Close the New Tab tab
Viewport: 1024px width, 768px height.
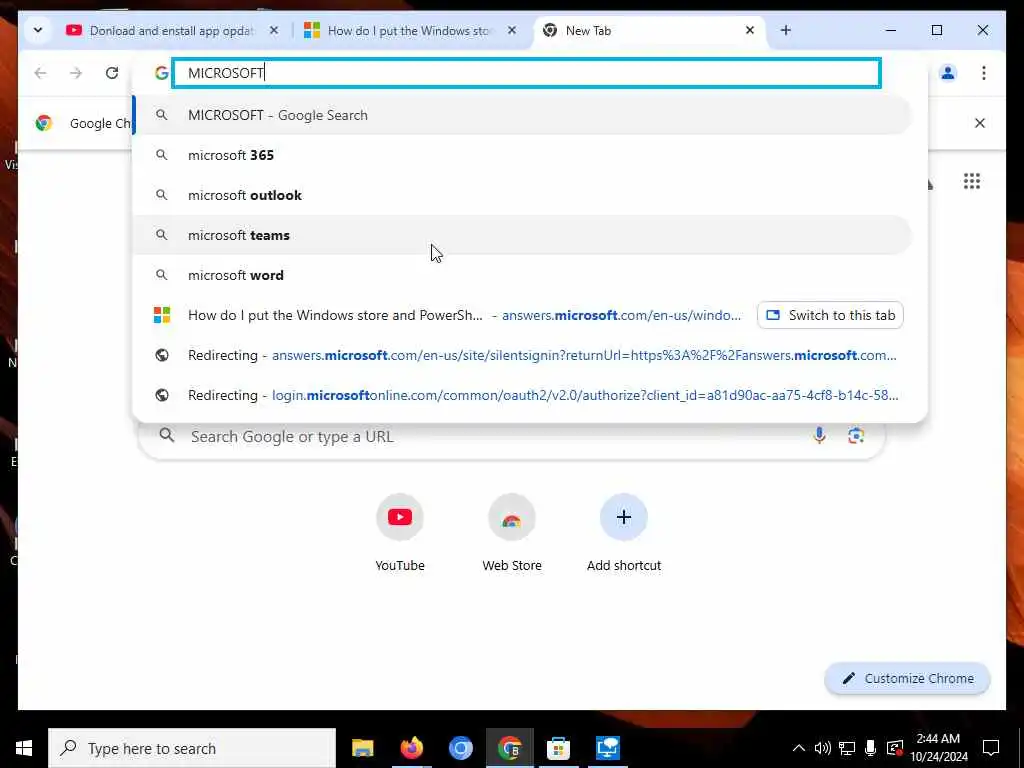click(x=750, y=30)
